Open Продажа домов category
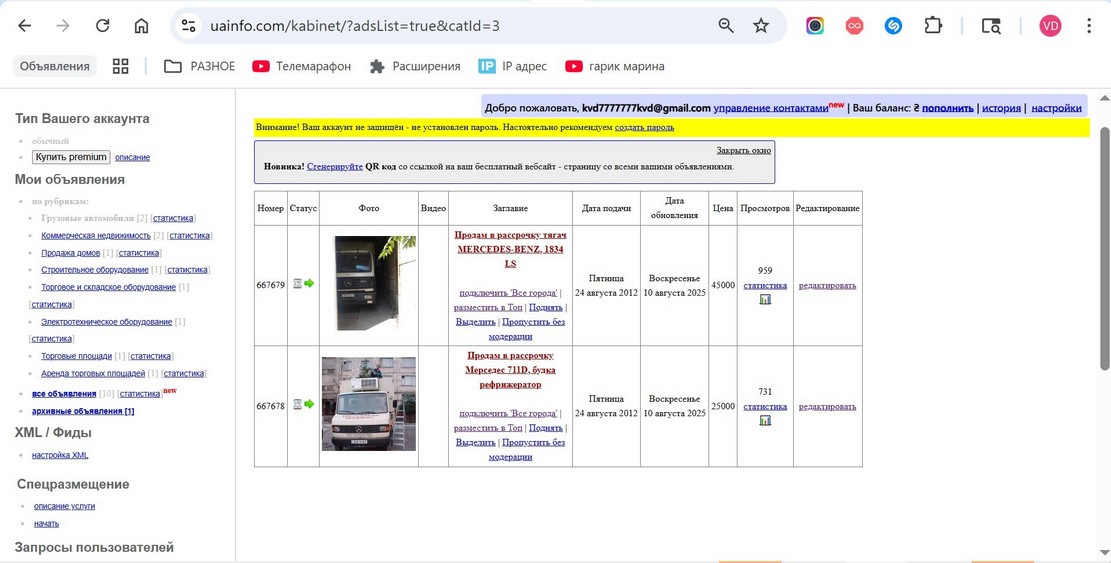 pyautogui.click(x=70, y=253)
